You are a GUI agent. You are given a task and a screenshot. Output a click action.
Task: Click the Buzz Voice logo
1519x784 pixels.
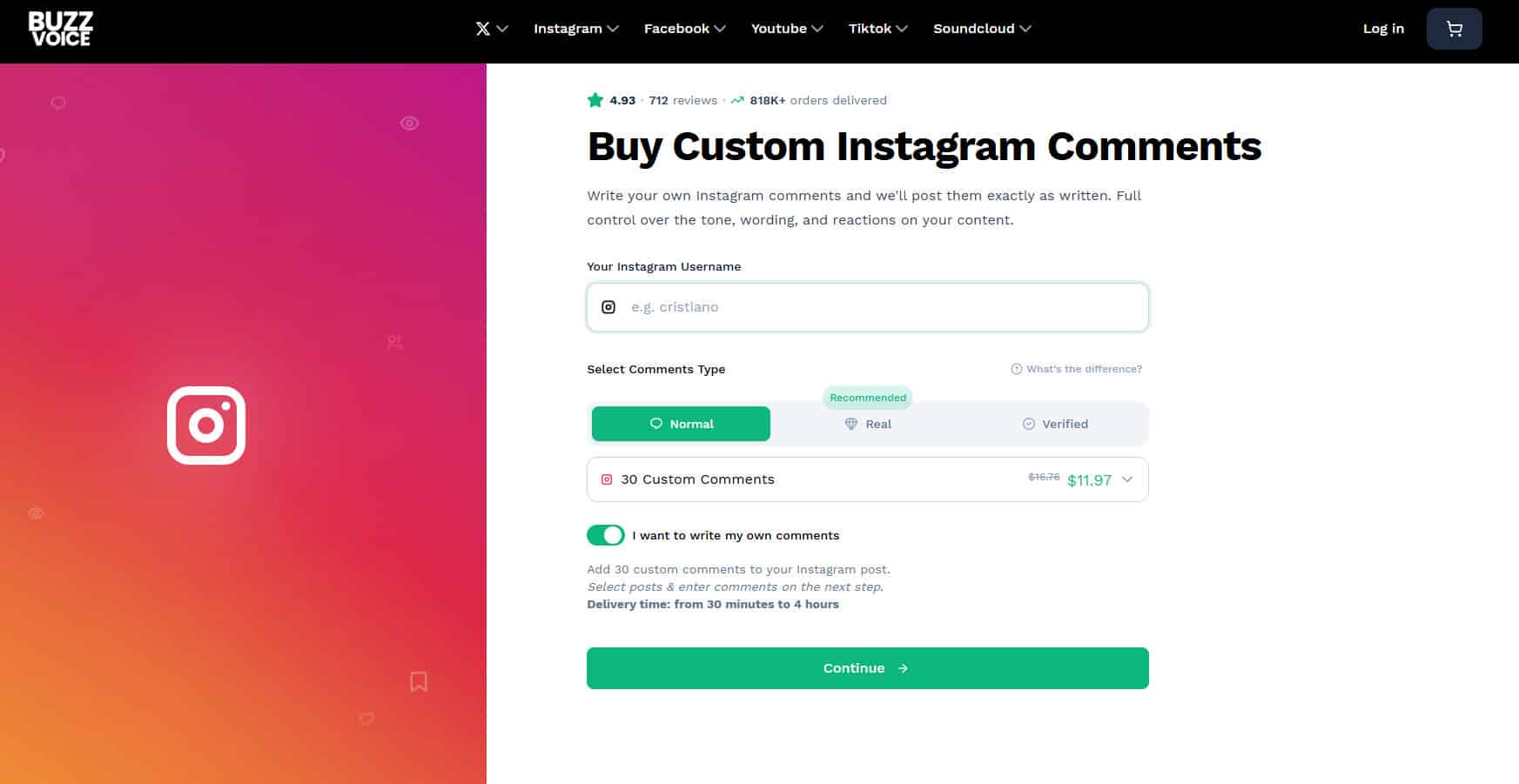coord(60,29)
